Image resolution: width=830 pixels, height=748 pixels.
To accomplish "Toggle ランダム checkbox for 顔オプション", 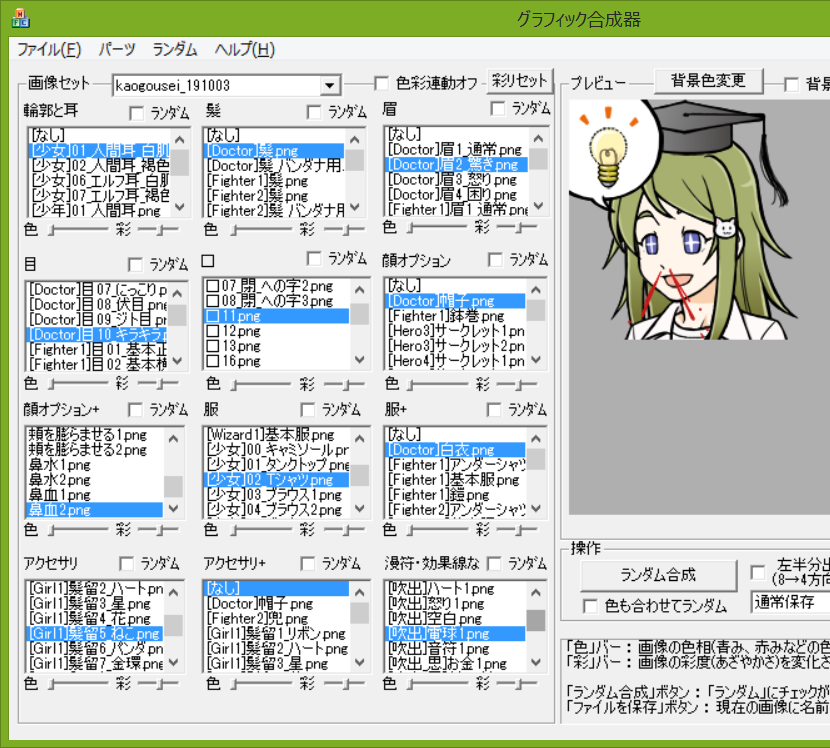I will coord(495,260).
